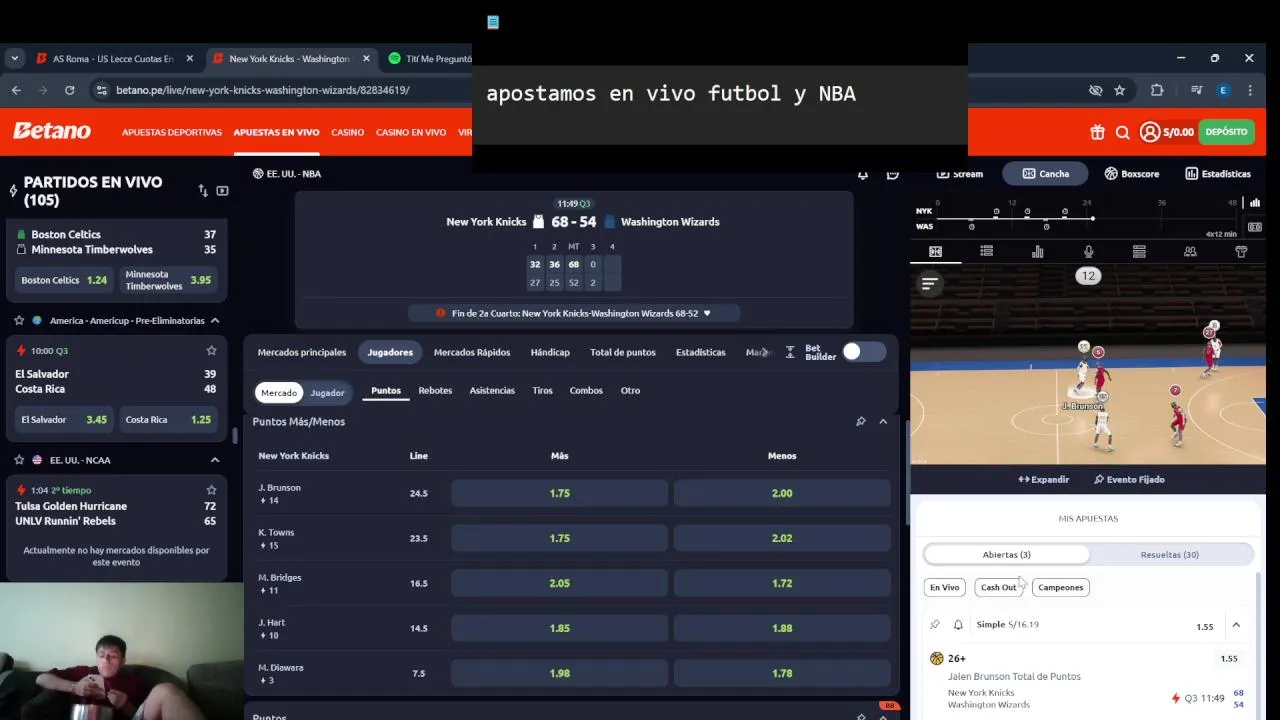This screenshot has width=1280, height=720.
Task: Open the Boxscore view
Action: click(1132, 173)
